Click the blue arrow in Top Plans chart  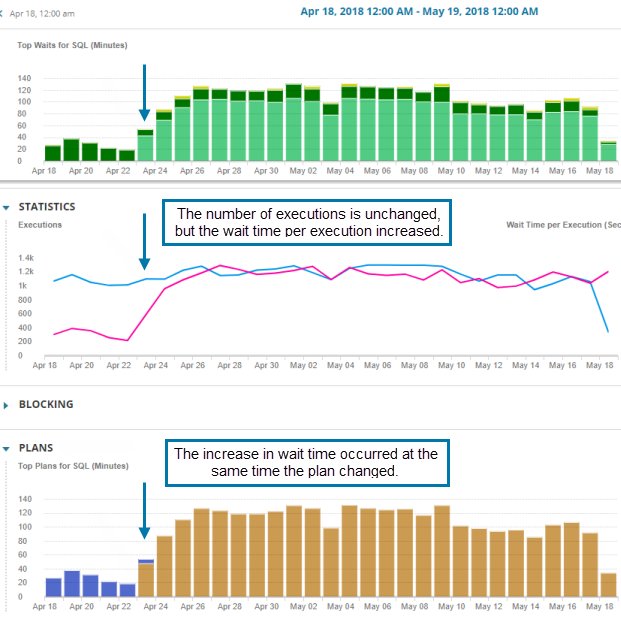click(x=145, y=511)
